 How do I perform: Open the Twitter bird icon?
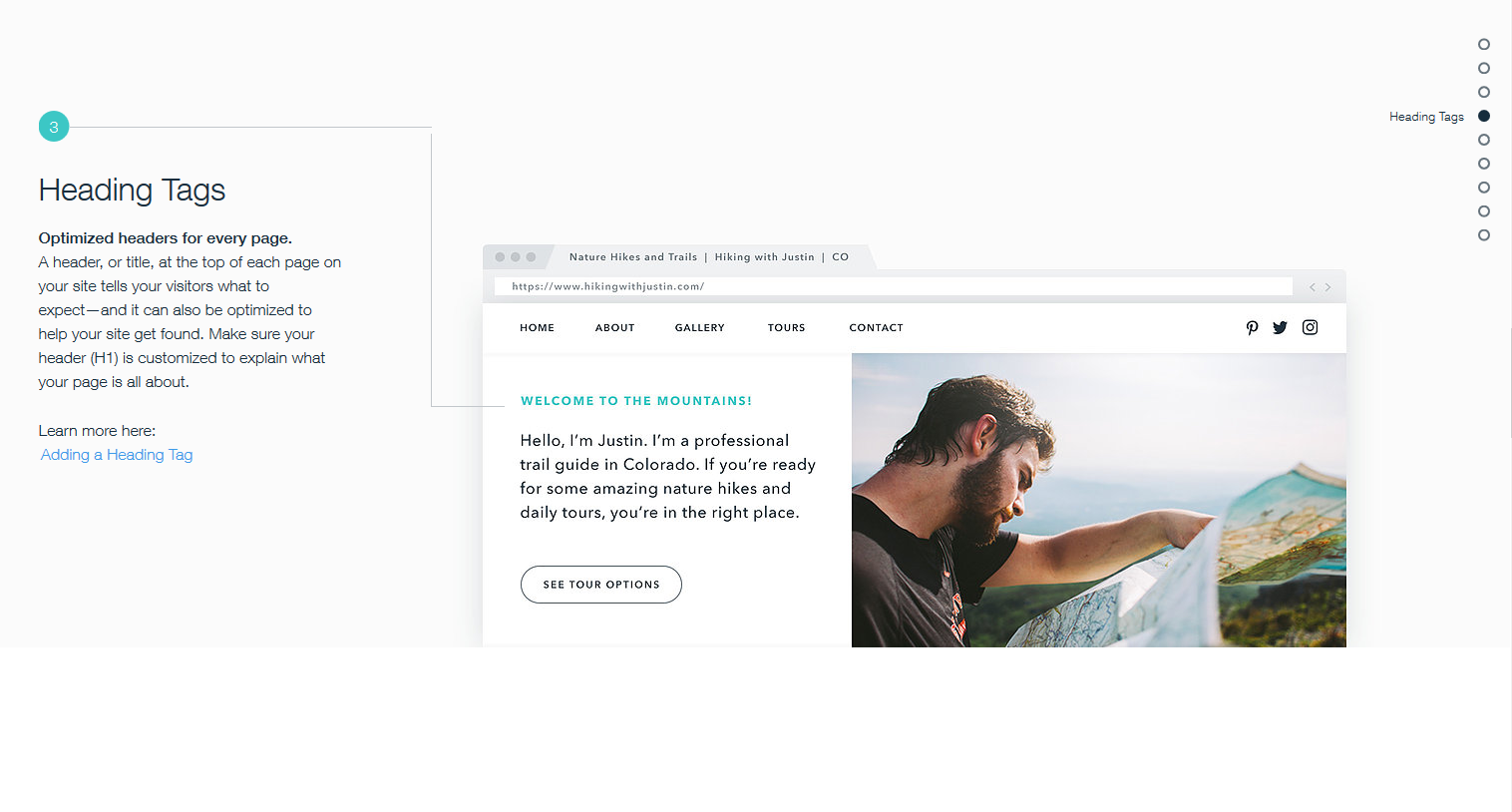click(1280, 327)
